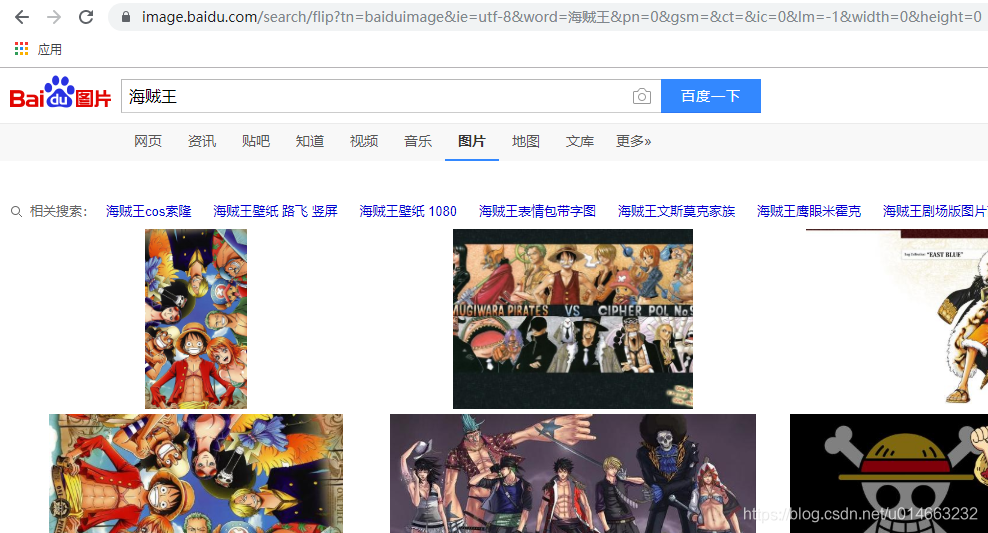This screenshot has width=988, height=533.
Task: Open related search 海贼王壁纸 路飞 竖屏
Action: (275, 211)
